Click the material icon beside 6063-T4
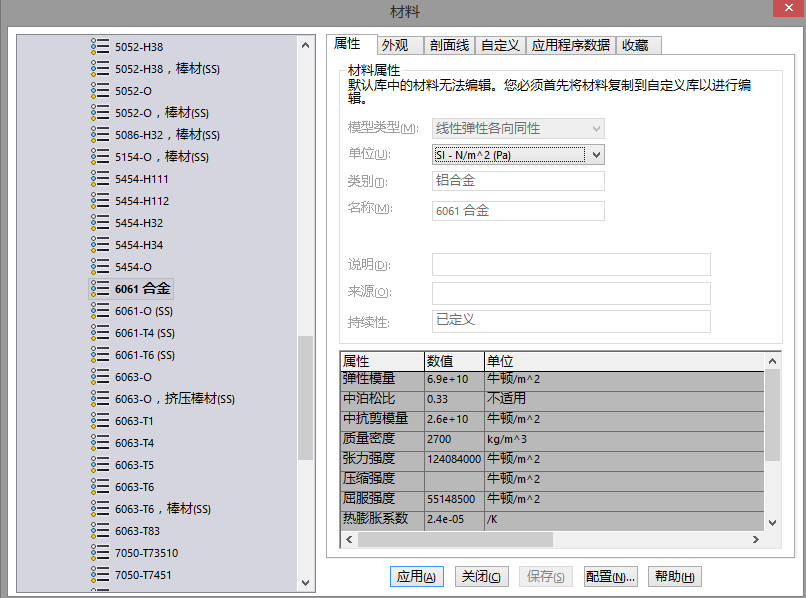This screenshot has height=598, width=806. [100, 443]
